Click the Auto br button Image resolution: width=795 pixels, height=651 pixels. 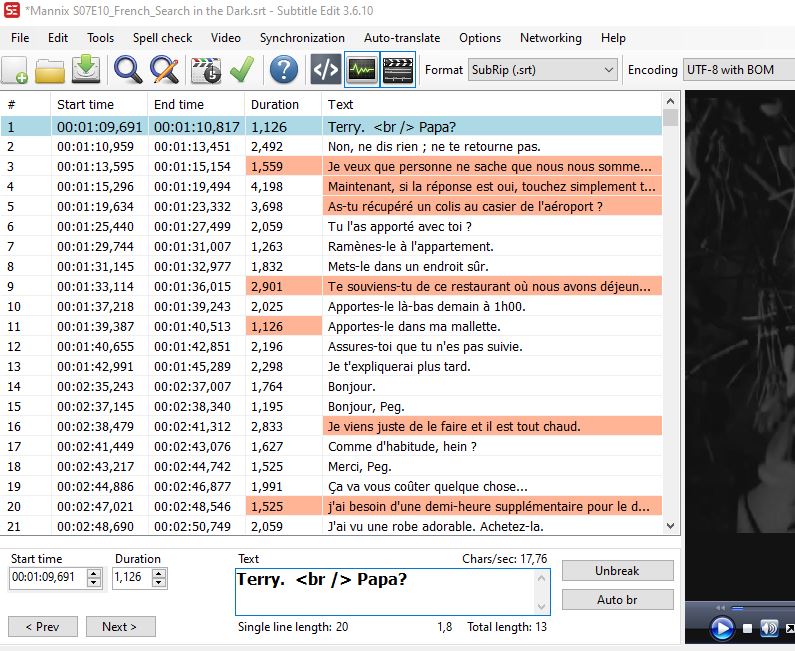click(618, 600)
